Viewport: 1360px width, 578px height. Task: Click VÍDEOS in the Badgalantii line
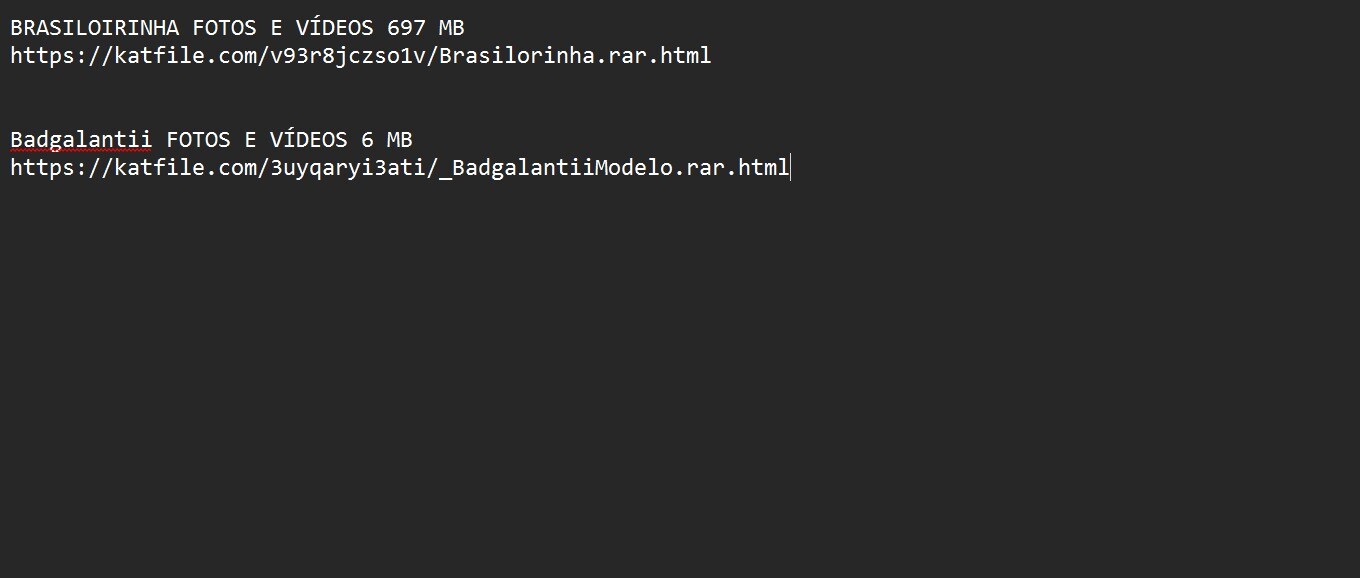point(309,140)
